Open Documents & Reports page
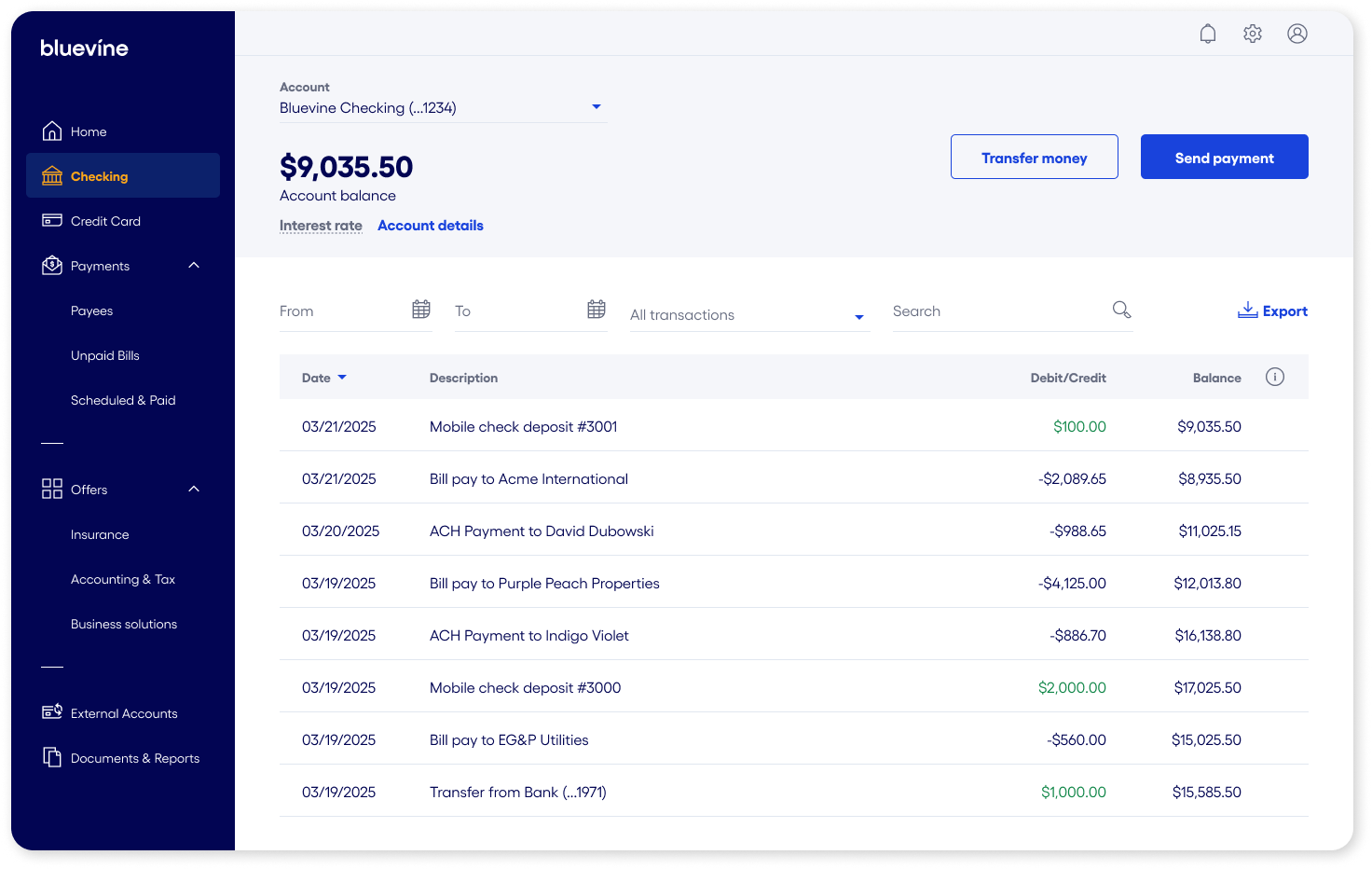 pos(134,758)
